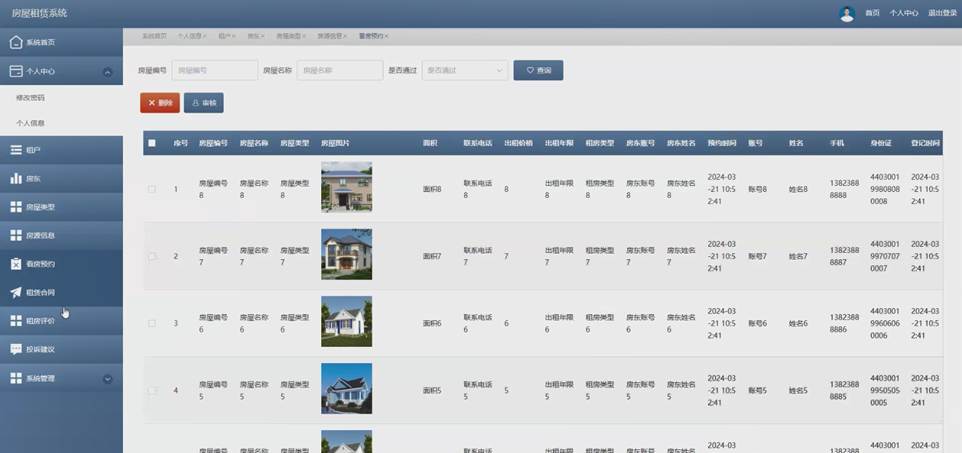Viewport: 962px width, 453px height.
Task: Close the 房源信息 tab via its x
Action: pyautogui.click(x=345, y=36)
